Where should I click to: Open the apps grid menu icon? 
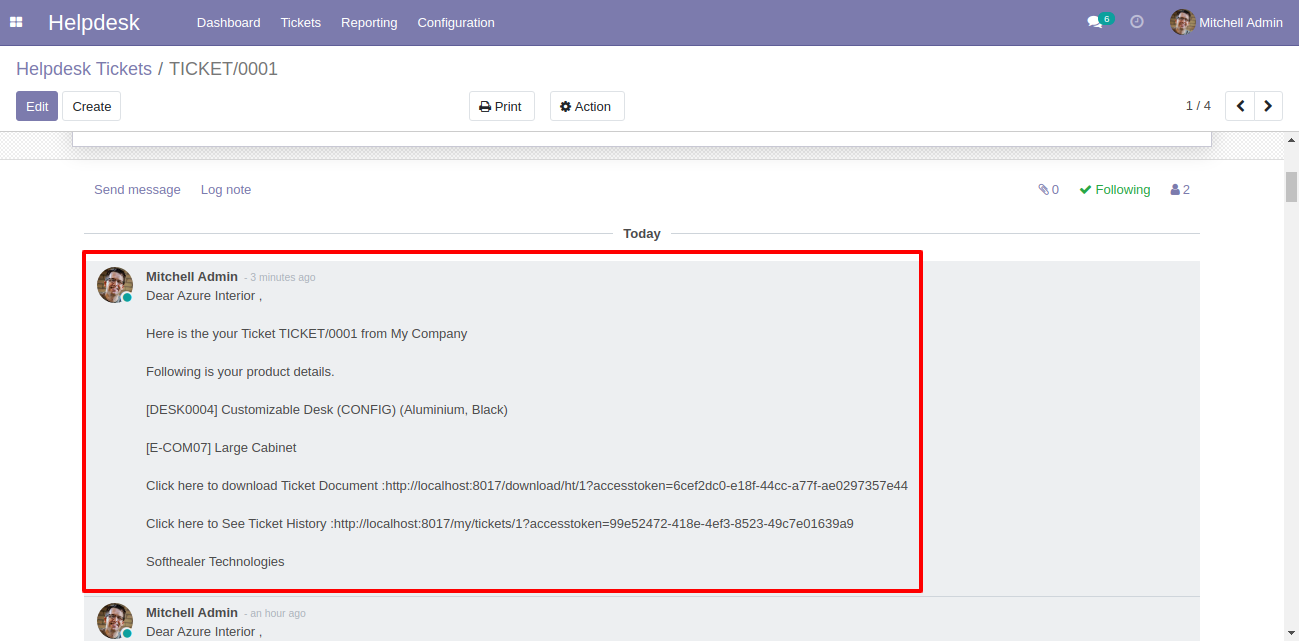pos(16,22)
